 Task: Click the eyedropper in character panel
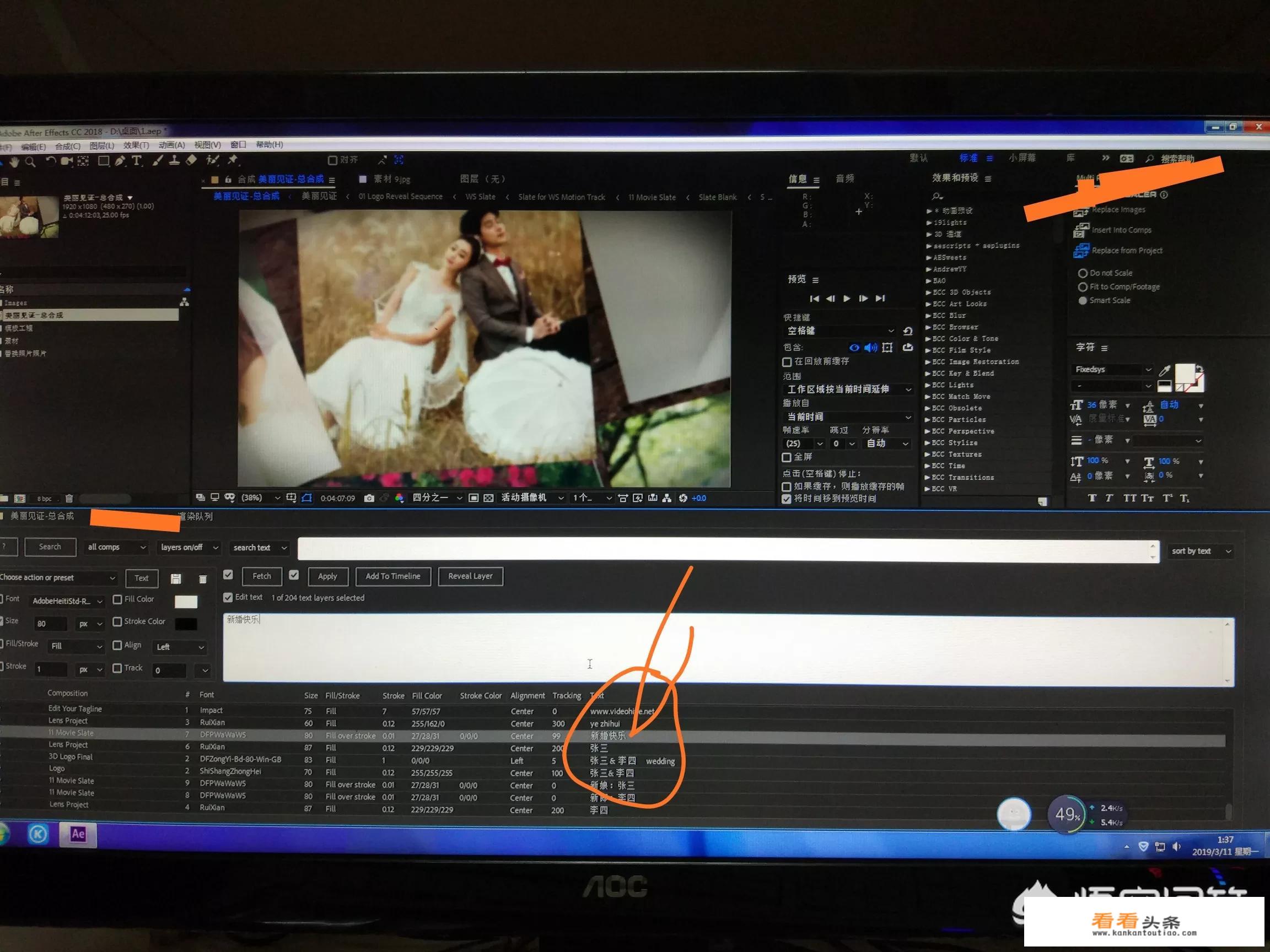click(x=1165, y=371)
